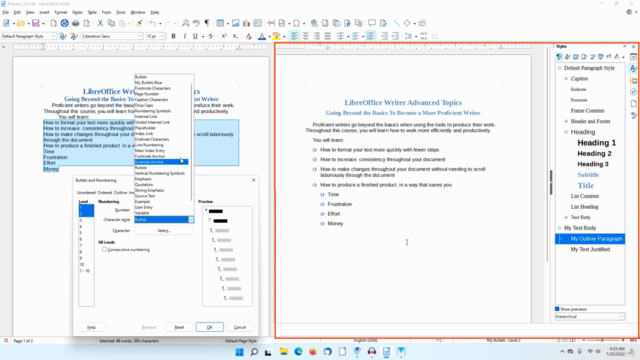Click the Highlighting Color swatch

pyautogui.click(x=276, y=36)
